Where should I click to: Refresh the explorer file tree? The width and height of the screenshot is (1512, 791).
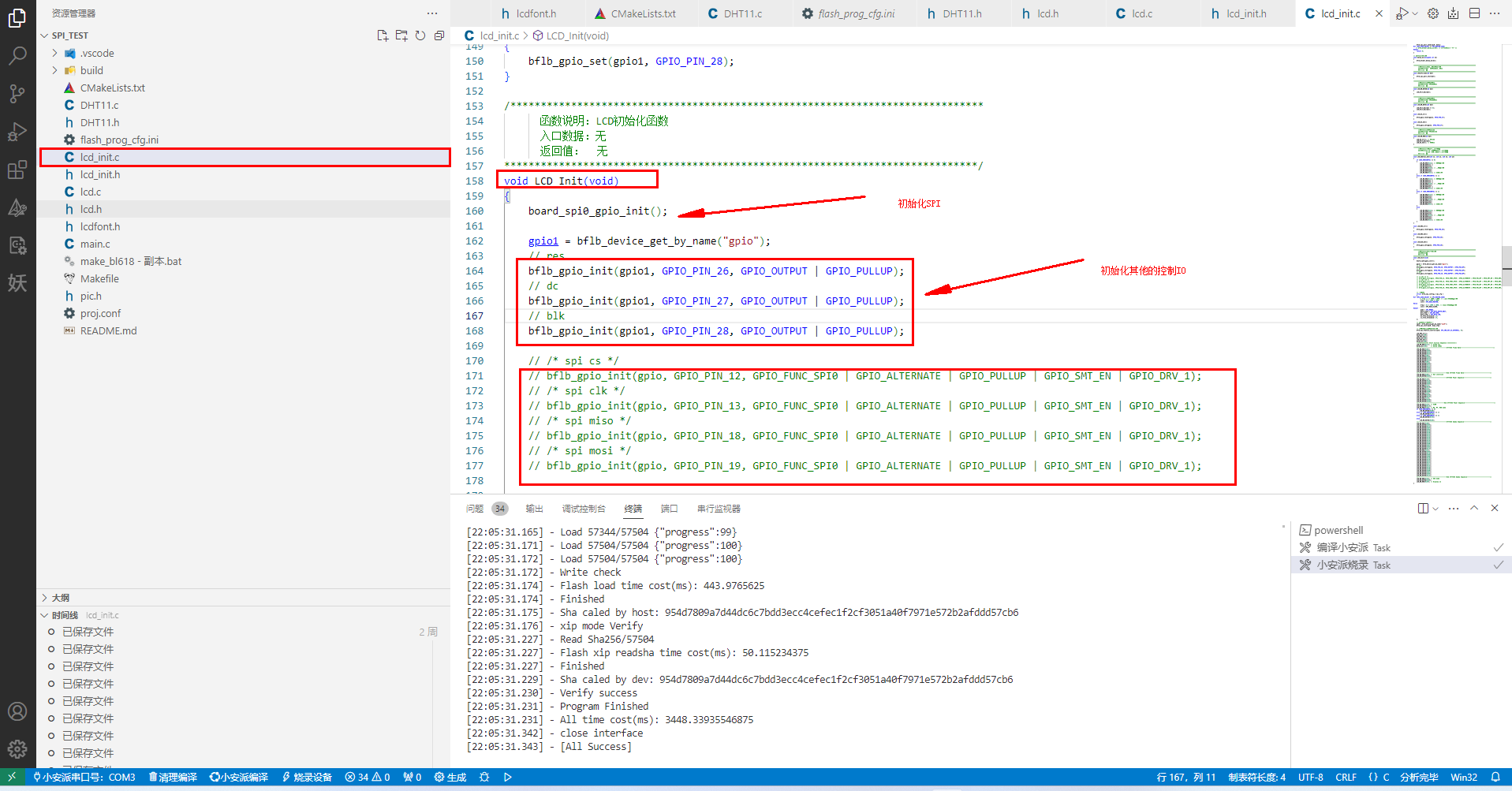click(x=420, y=35)
